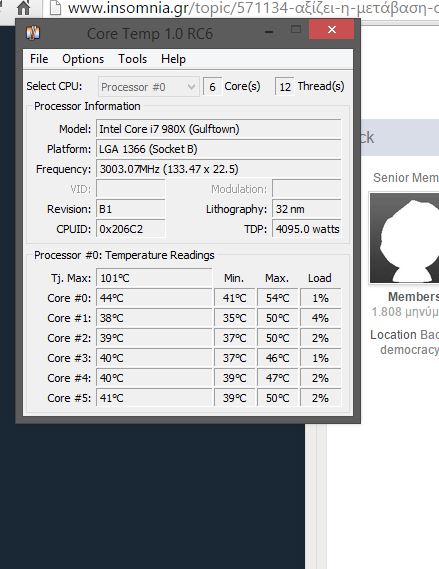Open the Help menu

coord(173,59)
